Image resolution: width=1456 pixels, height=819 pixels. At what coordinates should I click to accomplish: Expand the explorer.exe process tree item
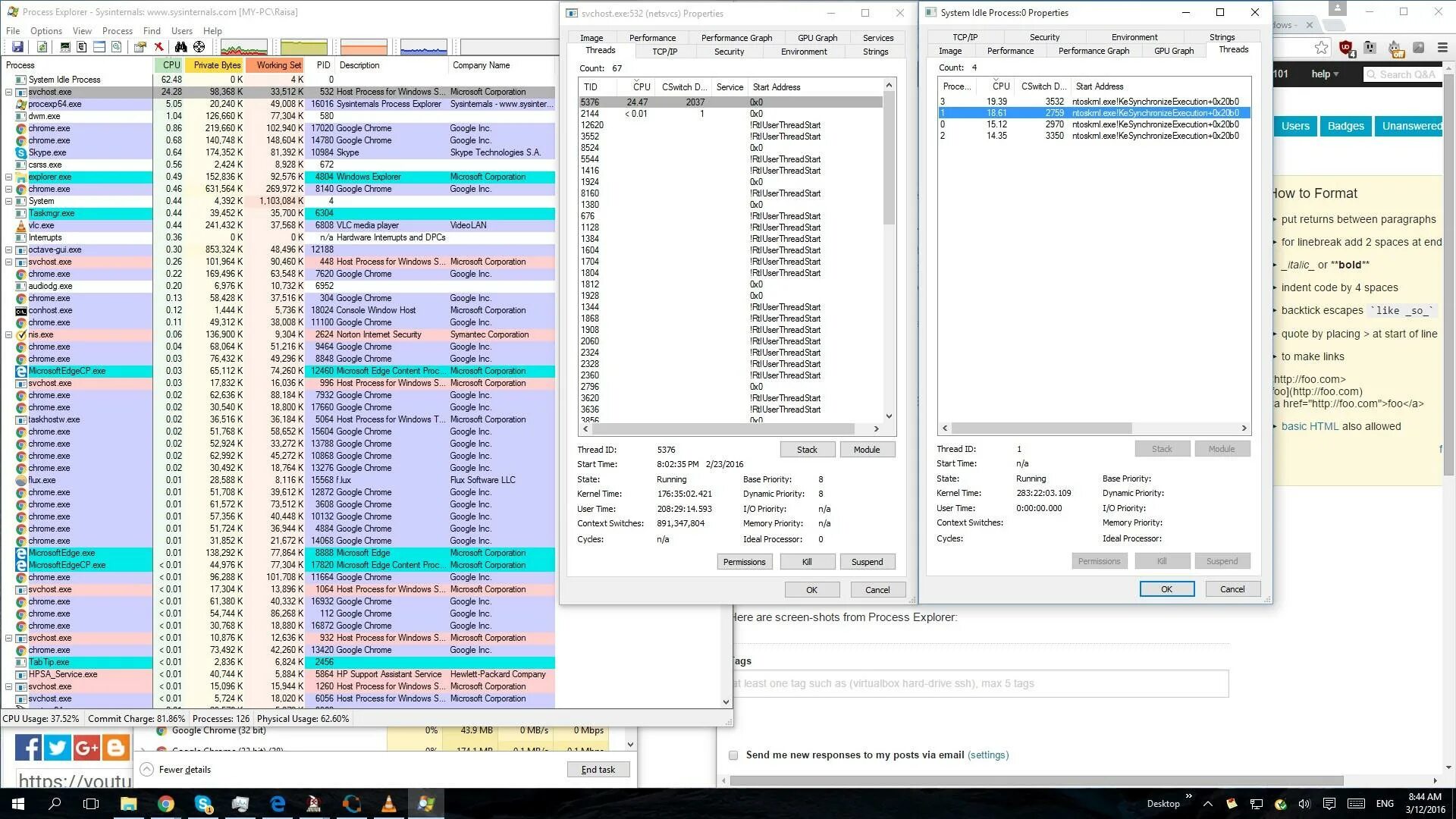tap(8, 176)
